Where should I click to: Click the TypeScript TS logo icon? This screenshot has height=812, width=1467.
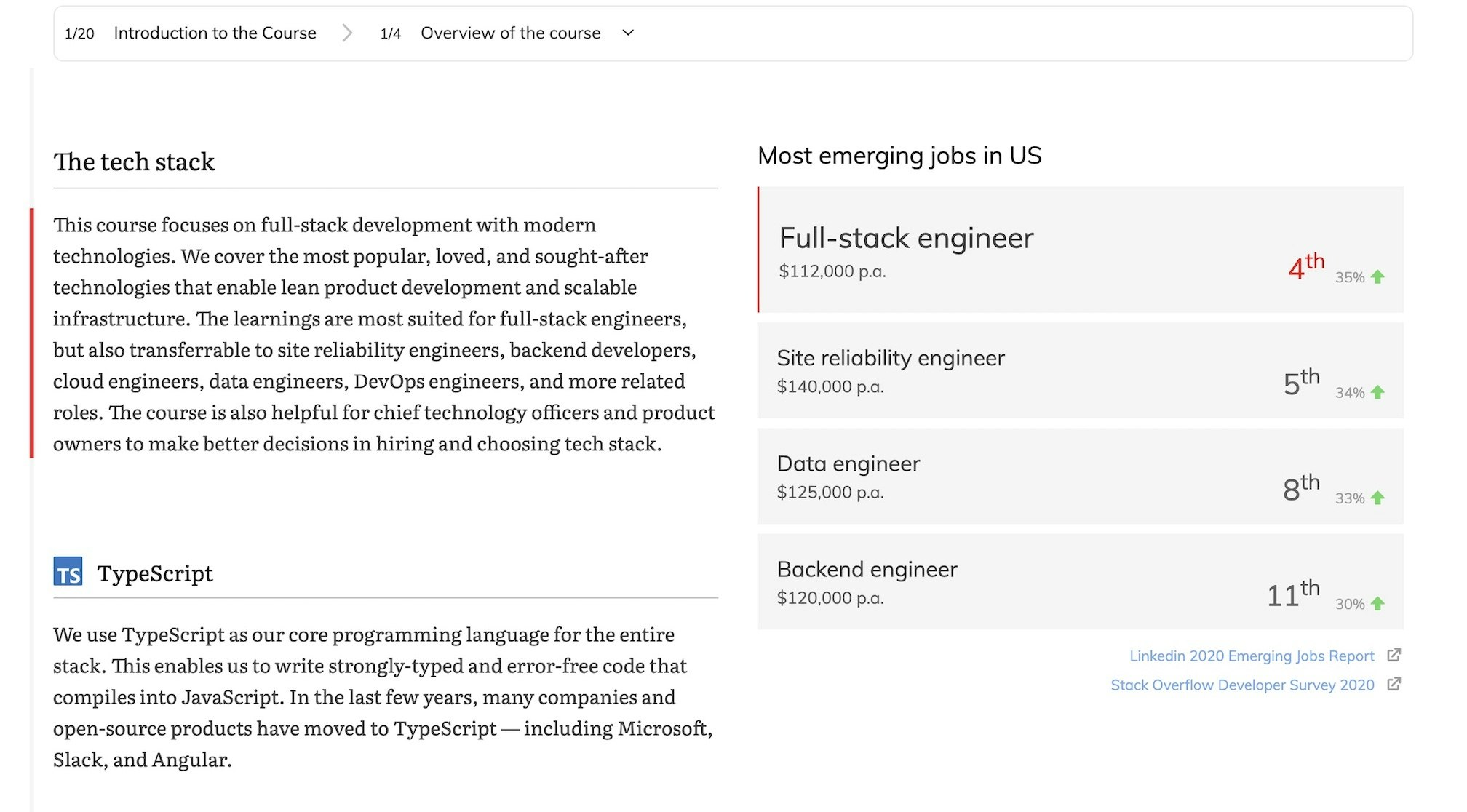(68, 573)
